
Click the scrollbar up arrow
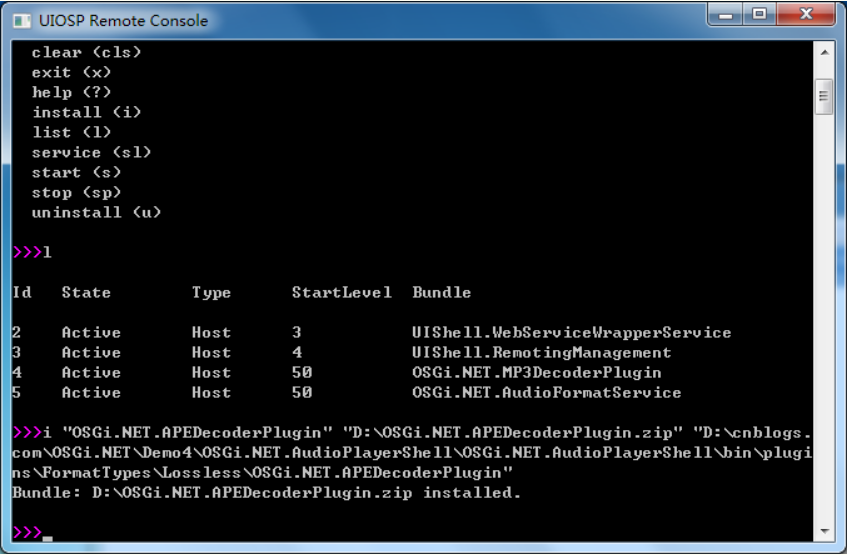click(x=824, y=52)
